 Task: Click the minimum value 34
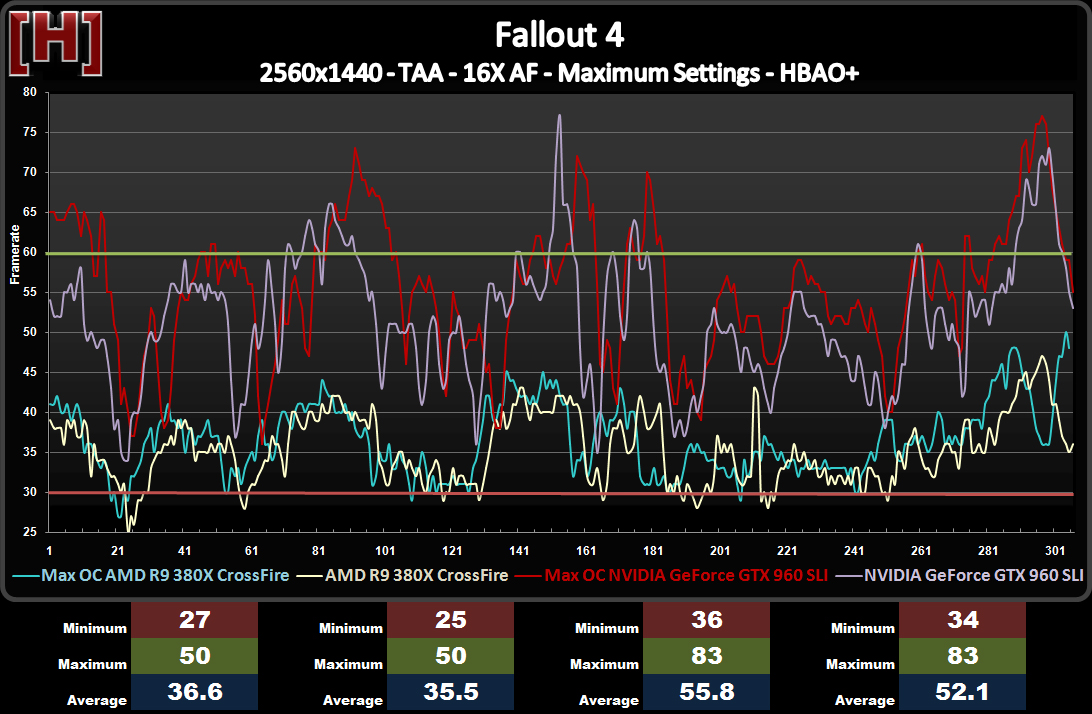tap(962, 620)
